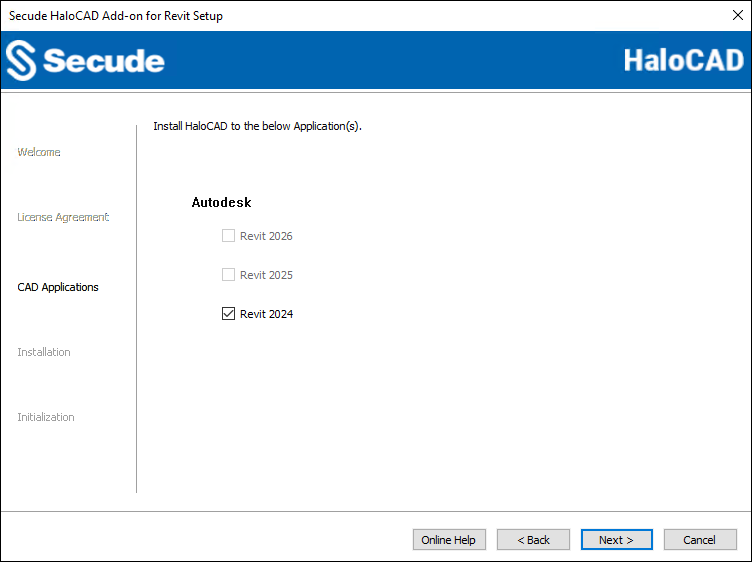752x562 pixels.
Task: Select the Welcome step in sidebar
Action: [39, 152]
